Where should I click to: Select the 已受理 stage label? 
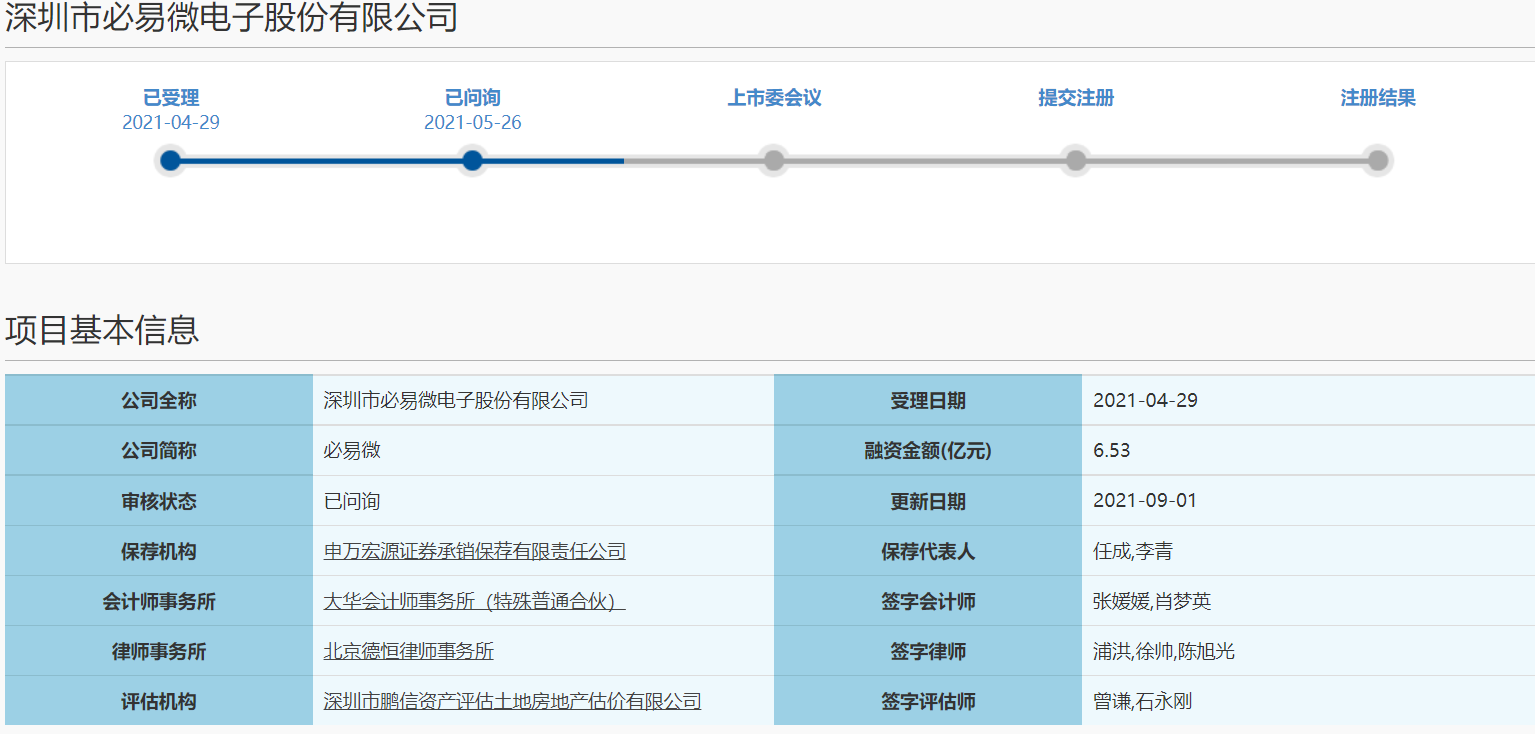pos(171,98)
